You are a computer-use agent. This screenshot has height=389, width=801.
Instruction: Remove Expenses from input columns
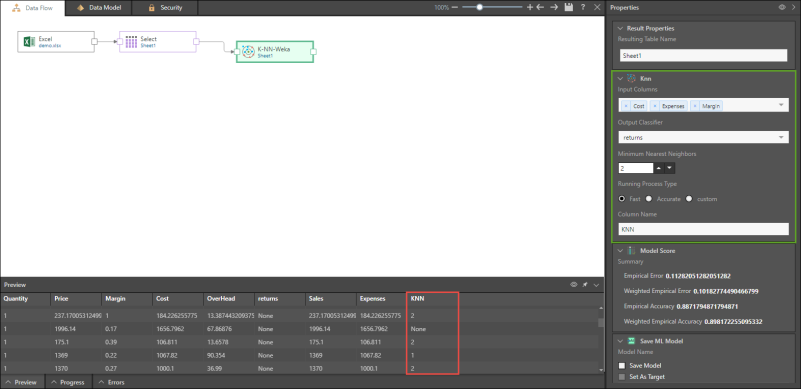tap(655, 106)
